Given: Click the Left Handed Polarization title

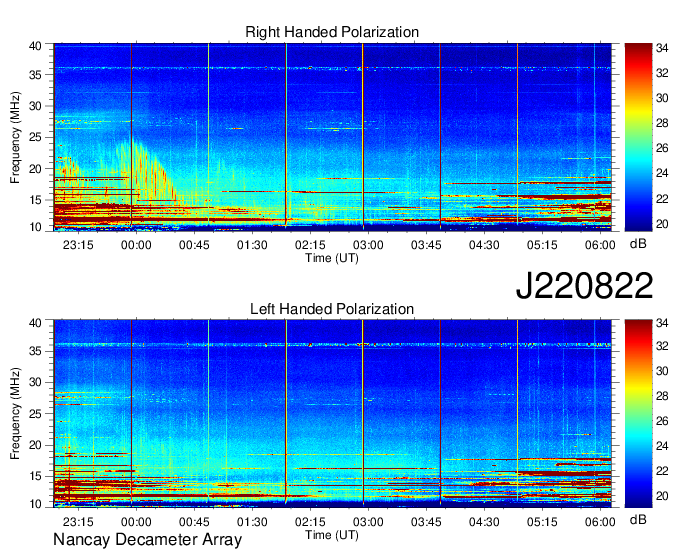Looking at the screenshot, I should (x=332, y=309).
